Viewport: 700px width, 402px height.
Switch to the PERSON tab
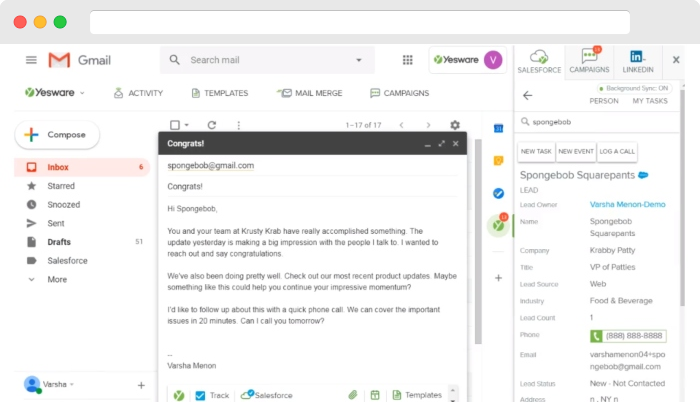604,101
